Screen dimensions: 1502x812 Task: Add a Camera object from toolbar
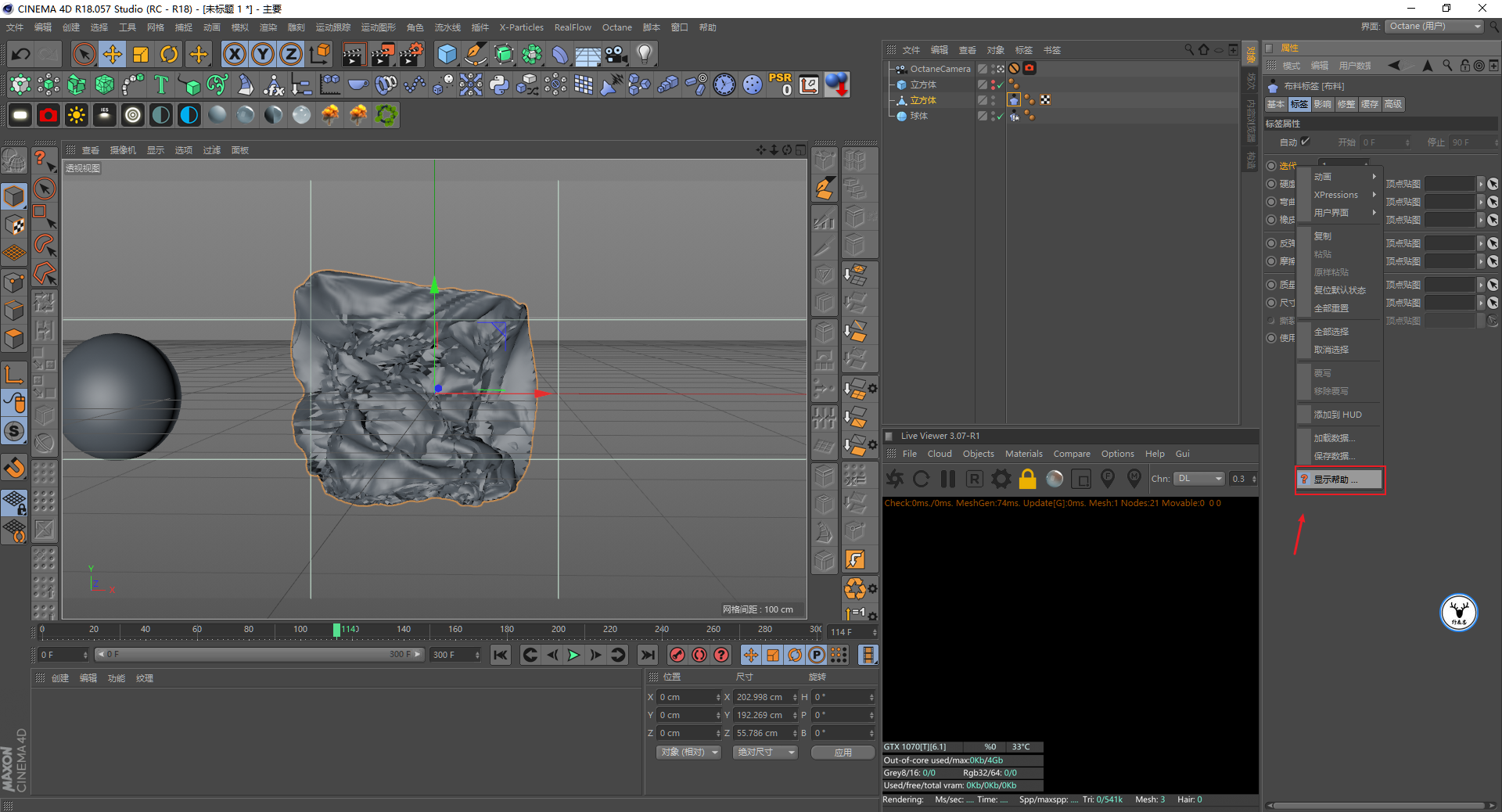(x=616, y=54)
